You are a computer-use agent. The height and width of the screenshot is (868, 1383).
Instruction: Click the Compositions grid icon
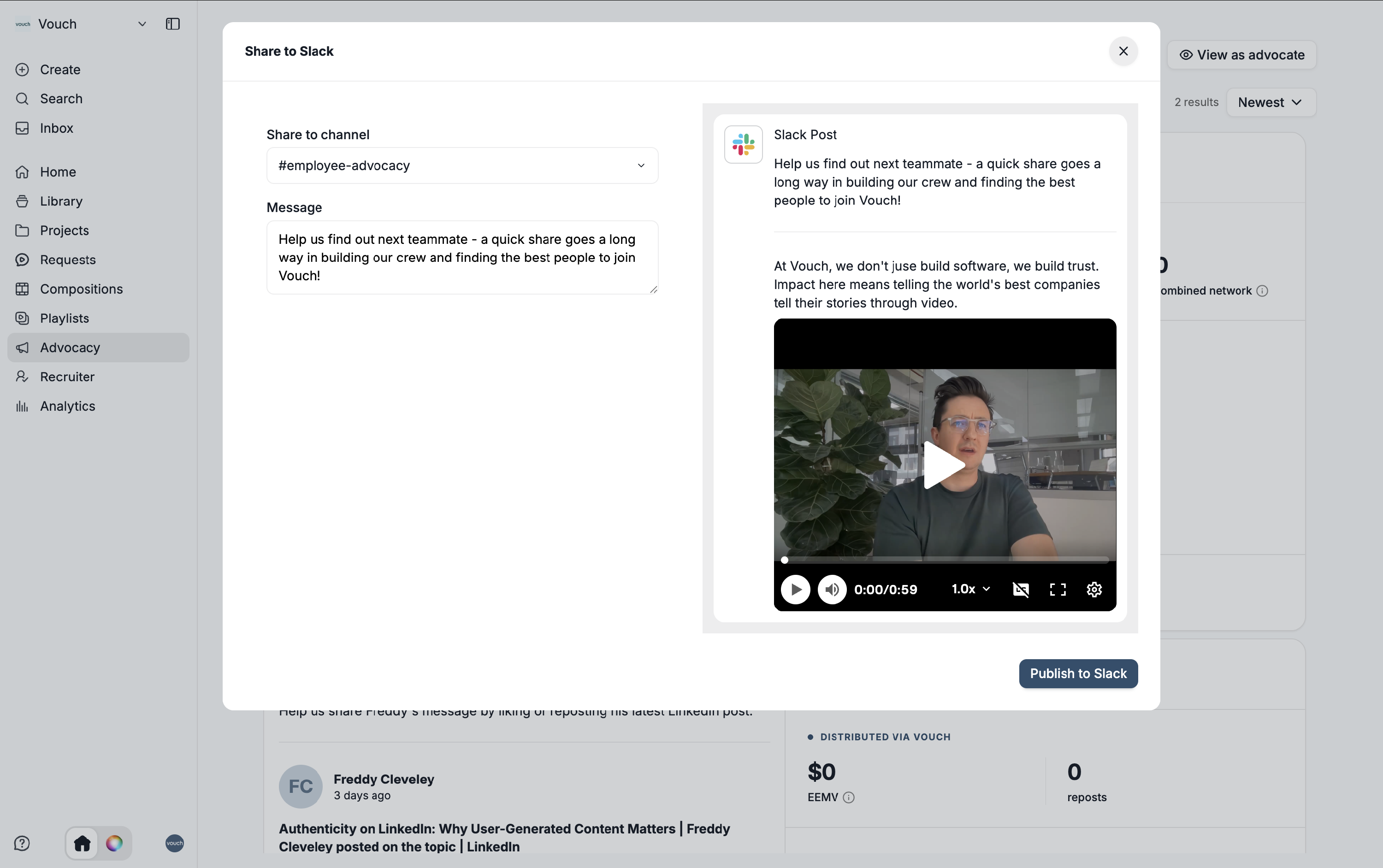(x=23, y=289)
